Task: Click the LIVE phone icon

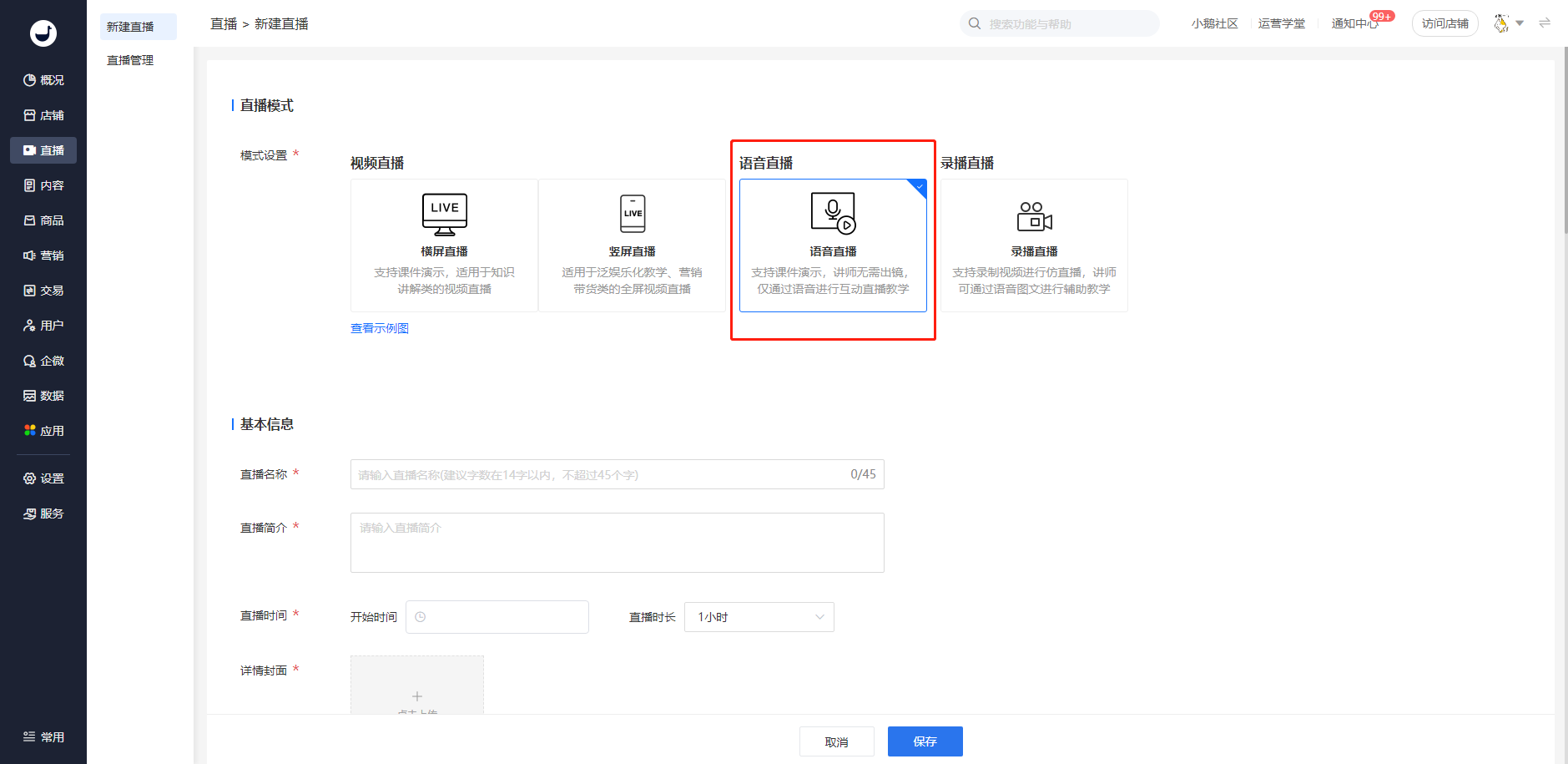Action: coord(633,214)
